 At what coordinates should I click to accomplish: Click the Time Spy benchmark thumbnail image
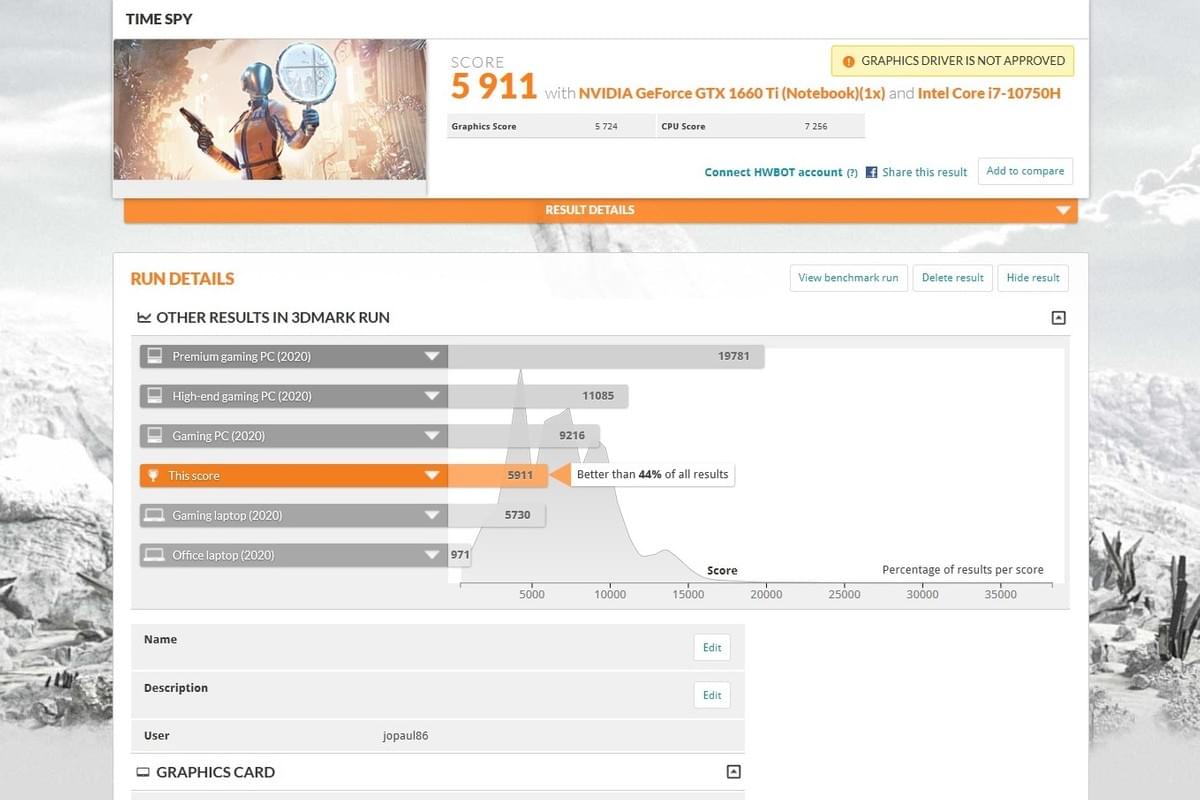tap(270, 109)
